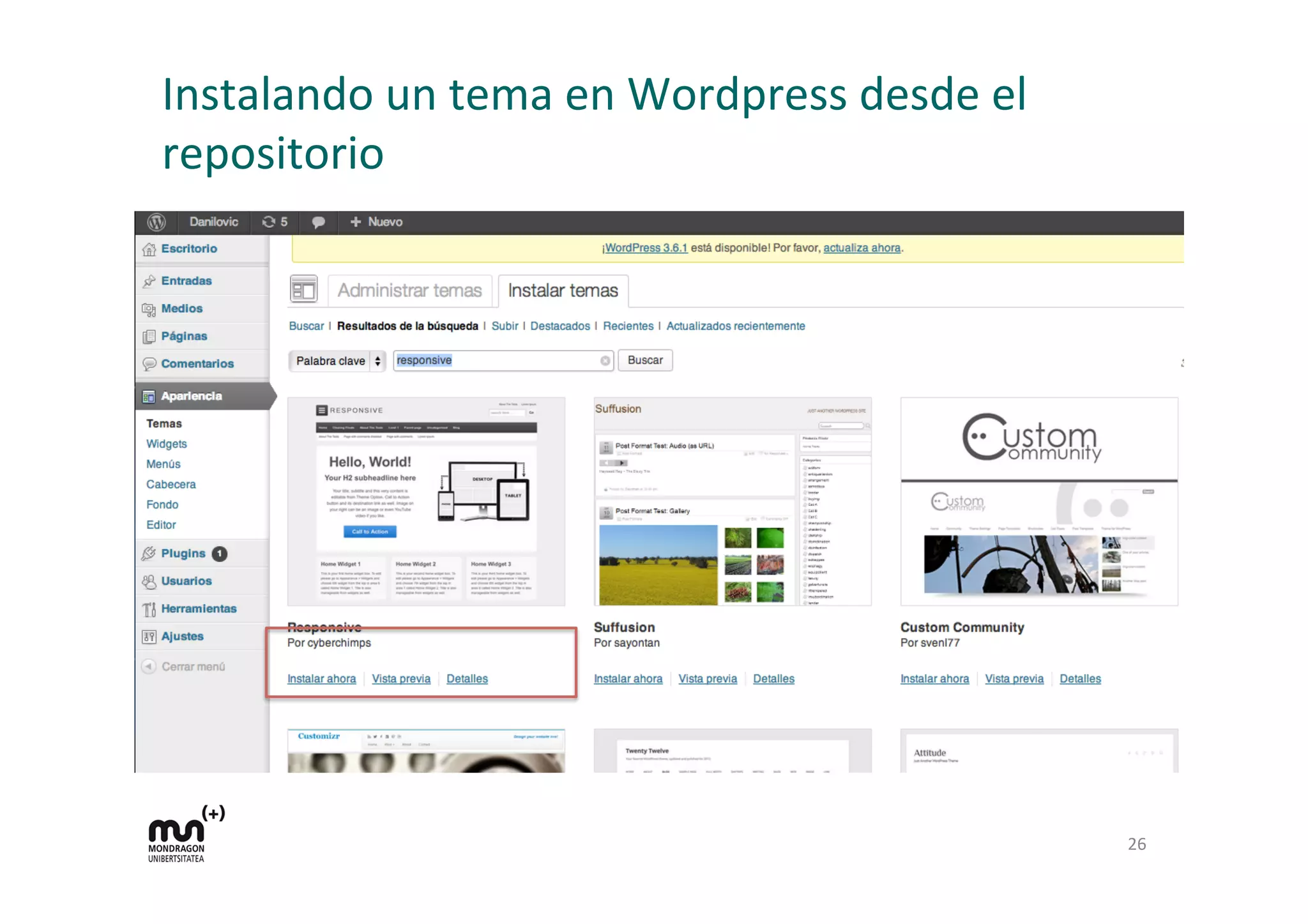Viewport: 1308px width, 924px height.
Task: Preview Custom Community with Vista previa
Action: [x=1014, y=679]
